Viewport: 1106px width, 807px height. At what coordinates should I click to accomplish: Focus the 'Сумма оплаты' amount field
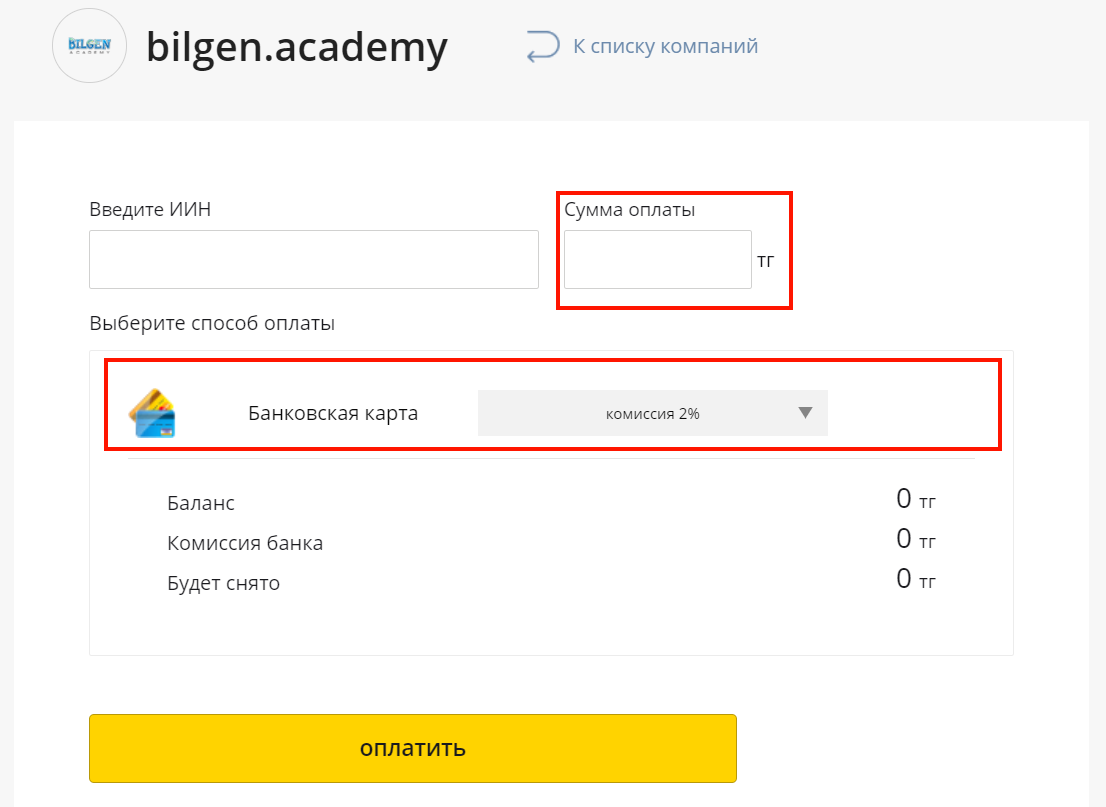coord(657,259)
